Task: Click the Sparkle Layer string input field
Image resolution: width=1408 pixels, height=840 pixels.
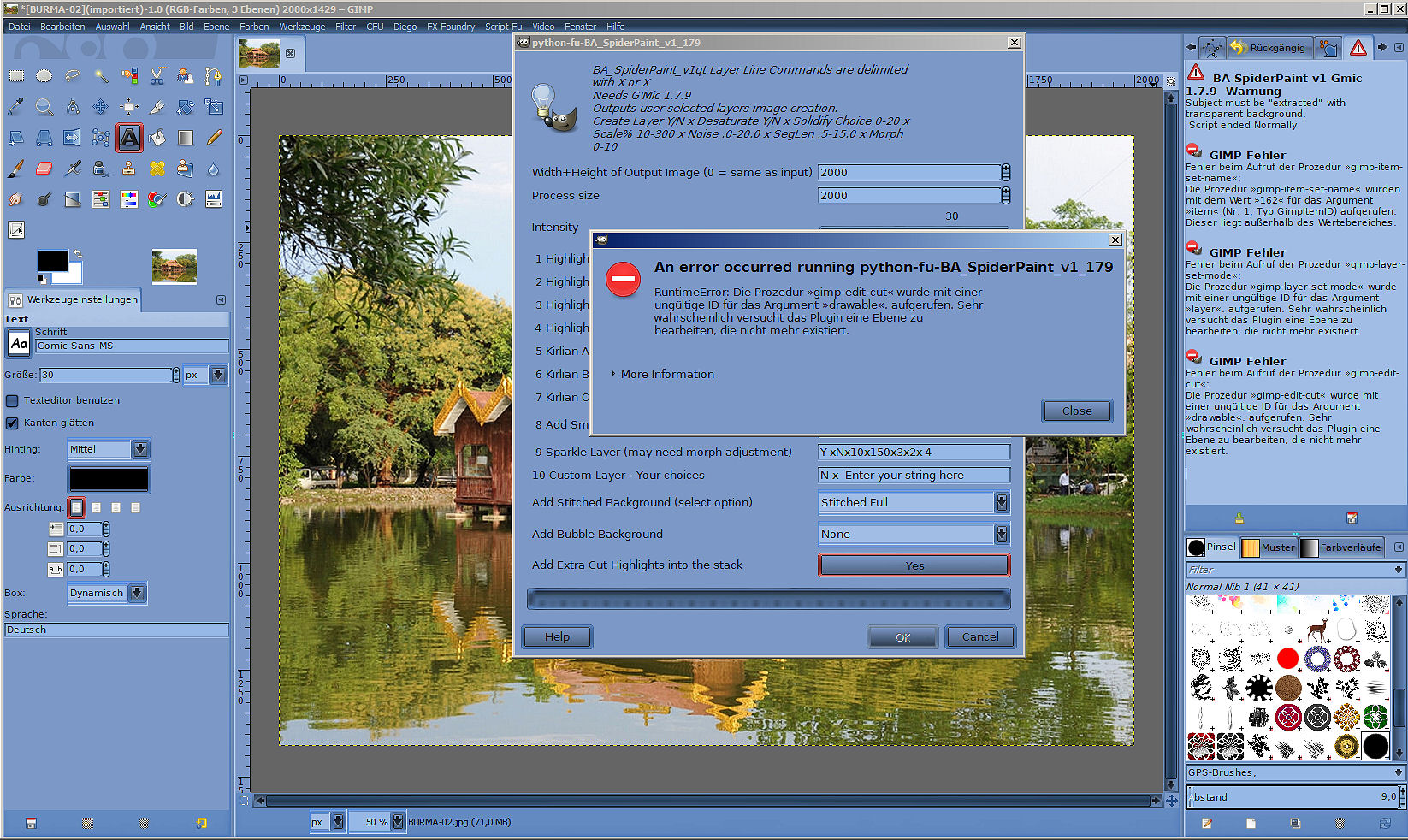Action: coord(914,452)
